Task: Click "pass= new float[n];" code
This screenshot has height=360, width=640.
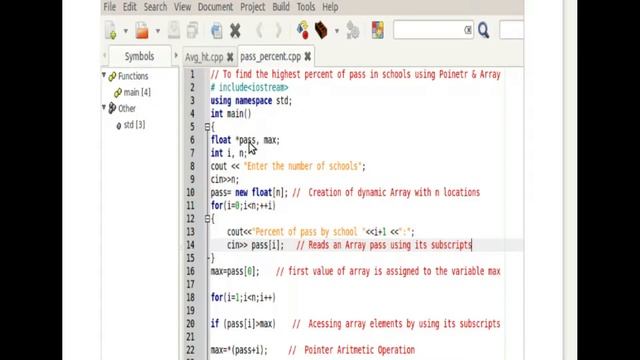Action: [249, 193]
